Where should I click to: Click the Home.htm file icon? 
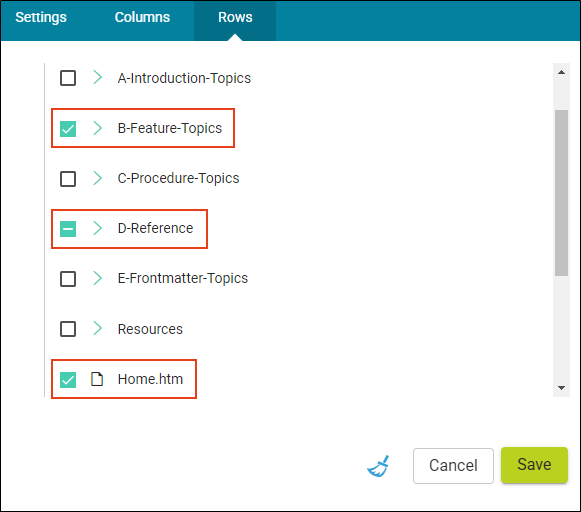click(x=97, y=379)
